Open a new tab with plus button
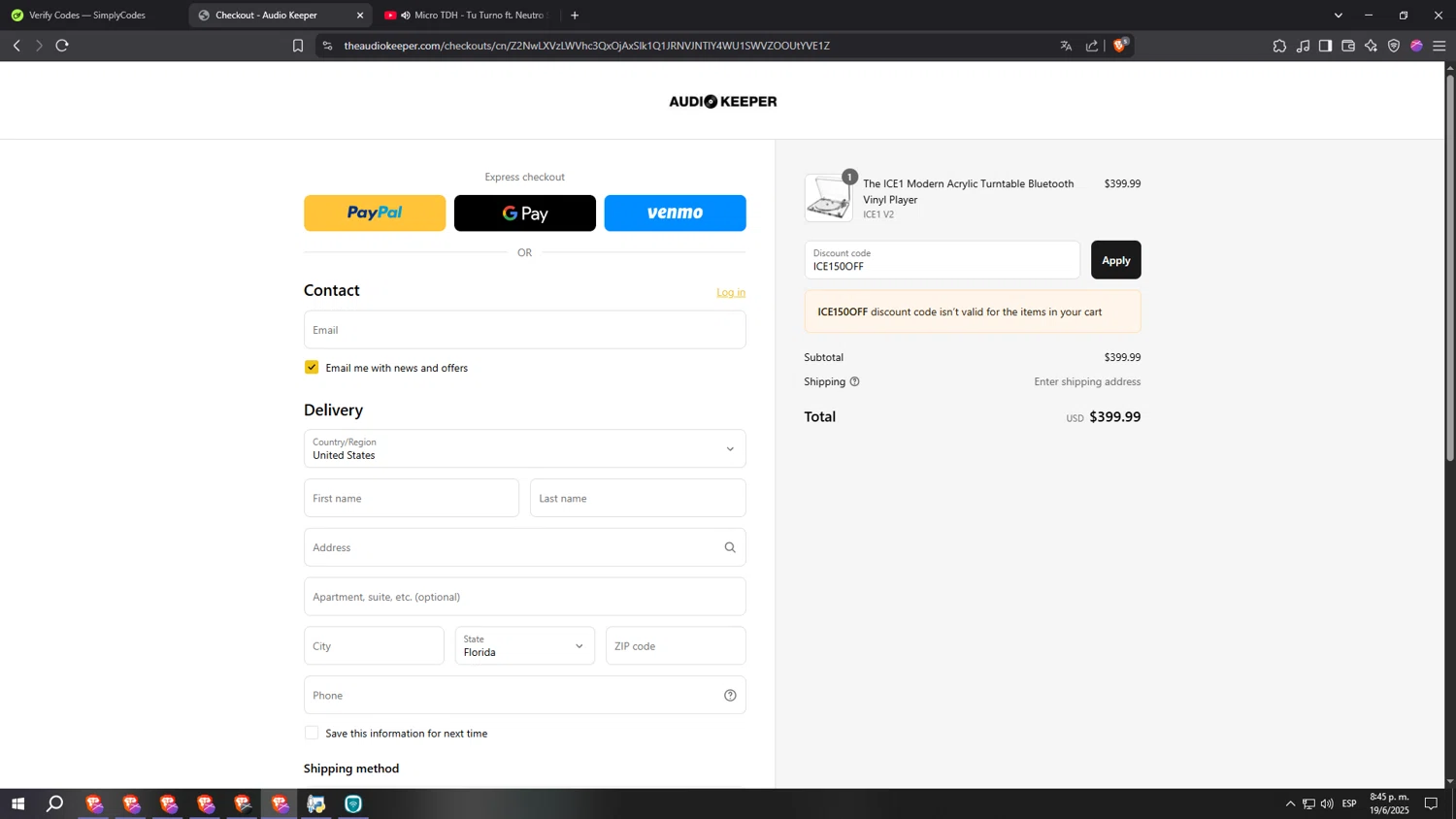This screenshot has width=1456, height=819. click(x=575, y=16)
